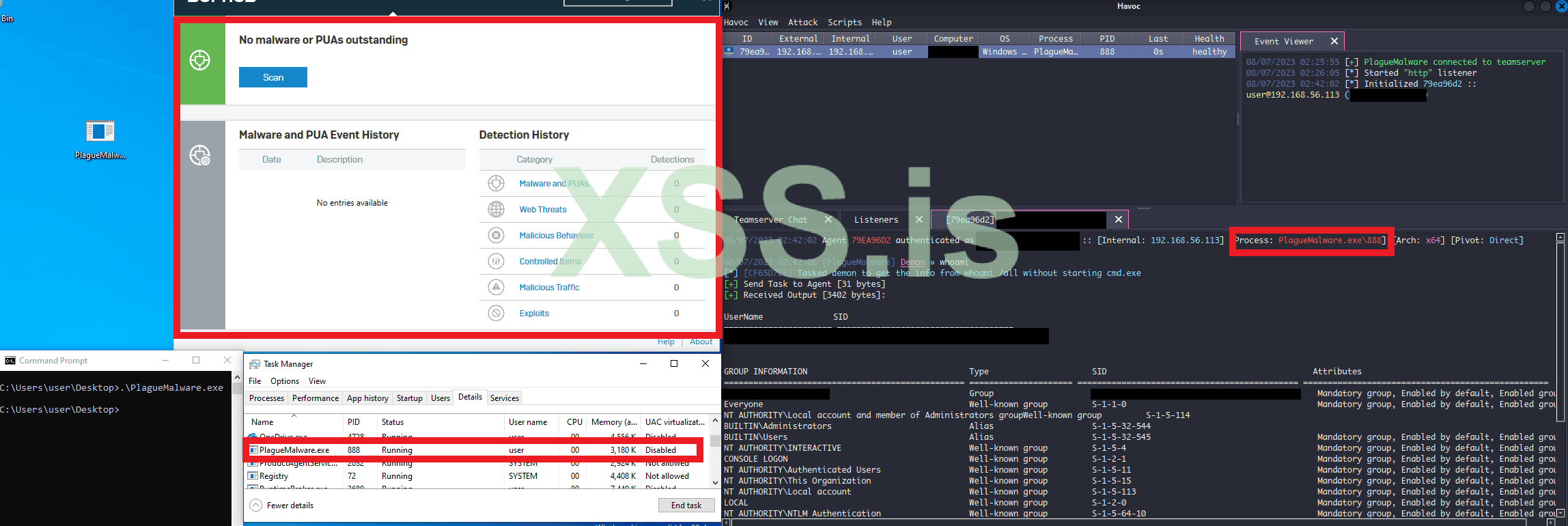Close the Teamserver Chat tab
Viewport: 1568px width, 526px height.
[828, 219]
